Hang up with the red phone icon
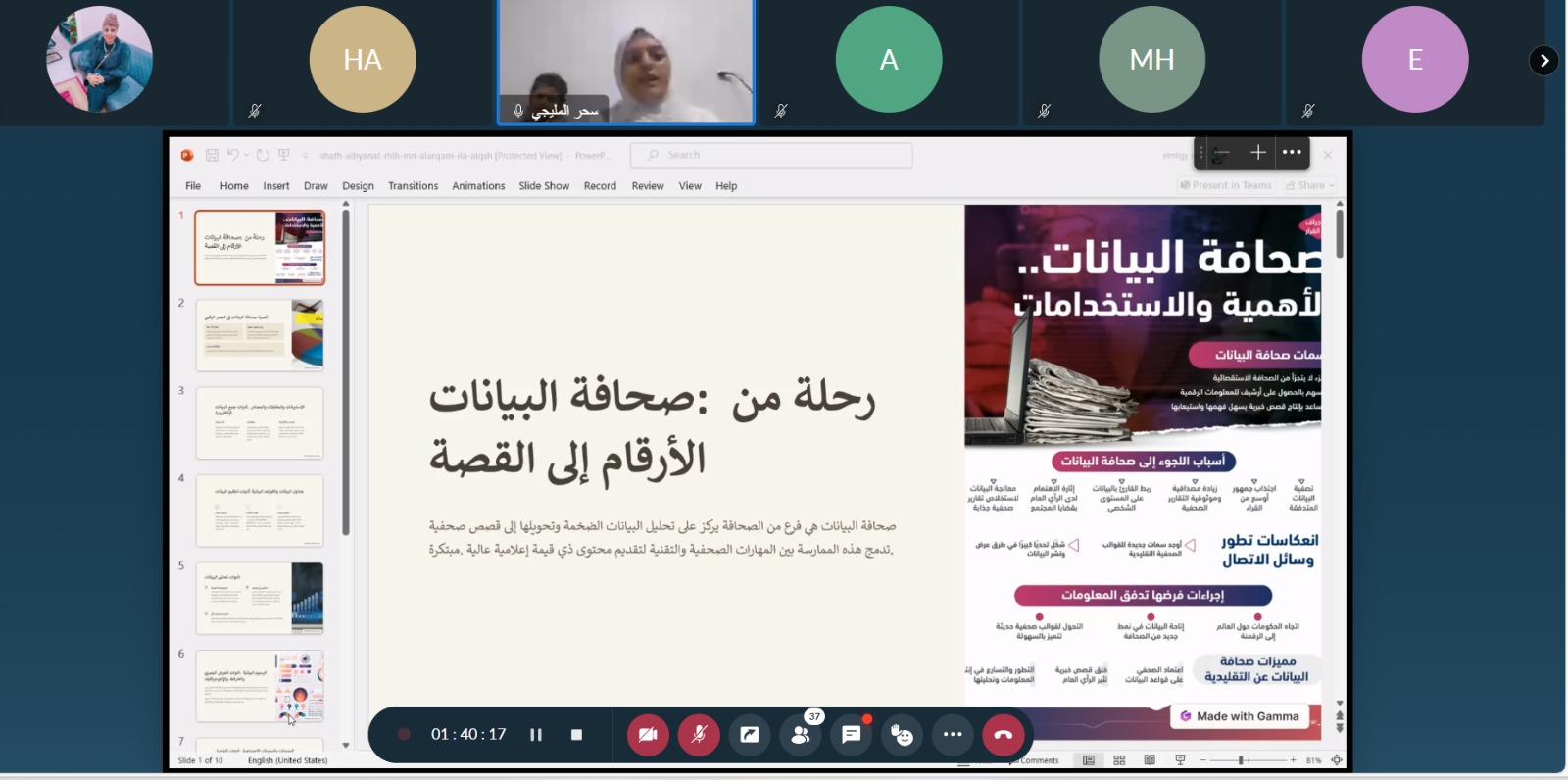1568x780 pixels. pyautogui.click(x=1003, y=735)
